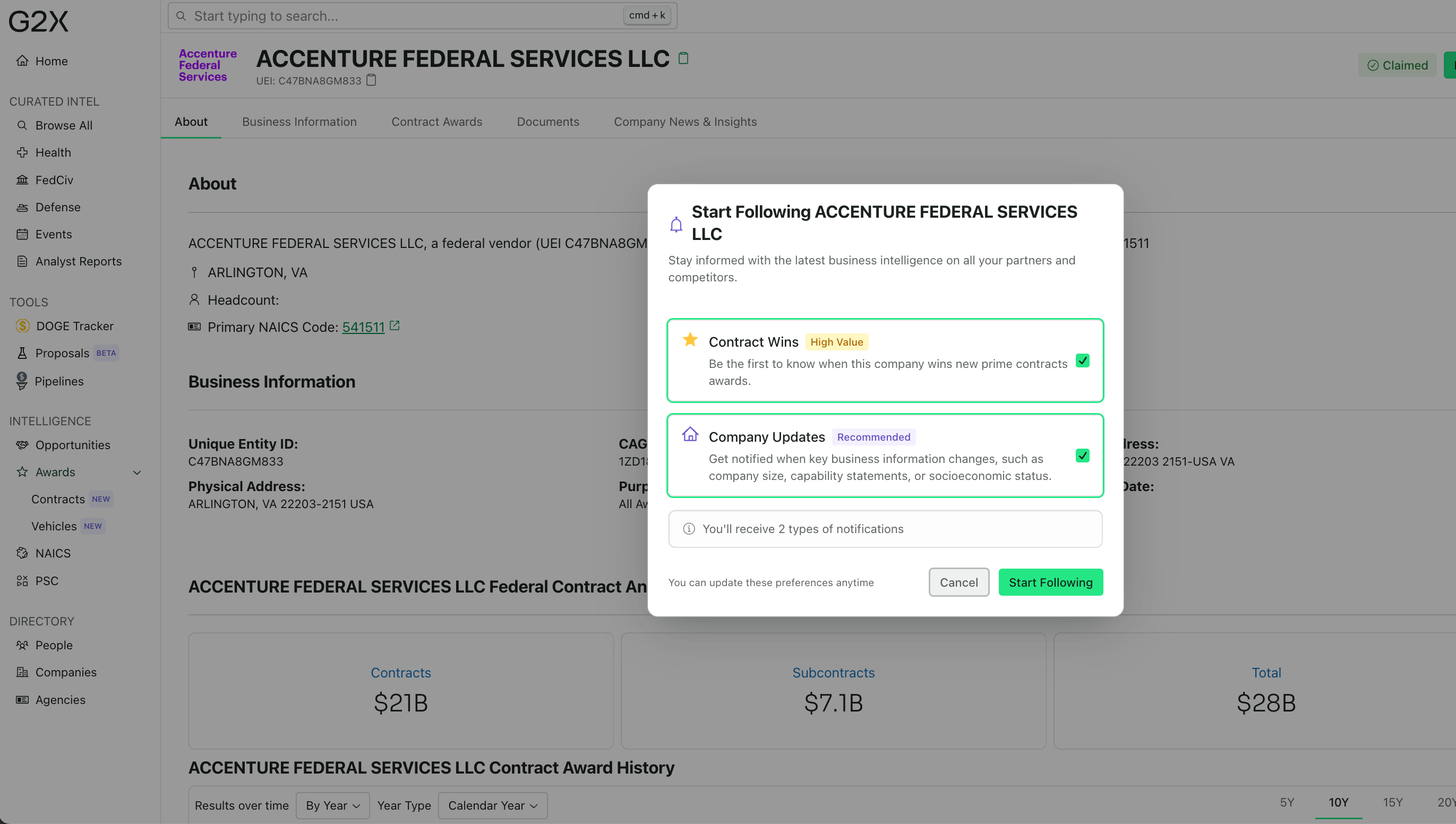Click the Physical Address value text

pos(281,504)
